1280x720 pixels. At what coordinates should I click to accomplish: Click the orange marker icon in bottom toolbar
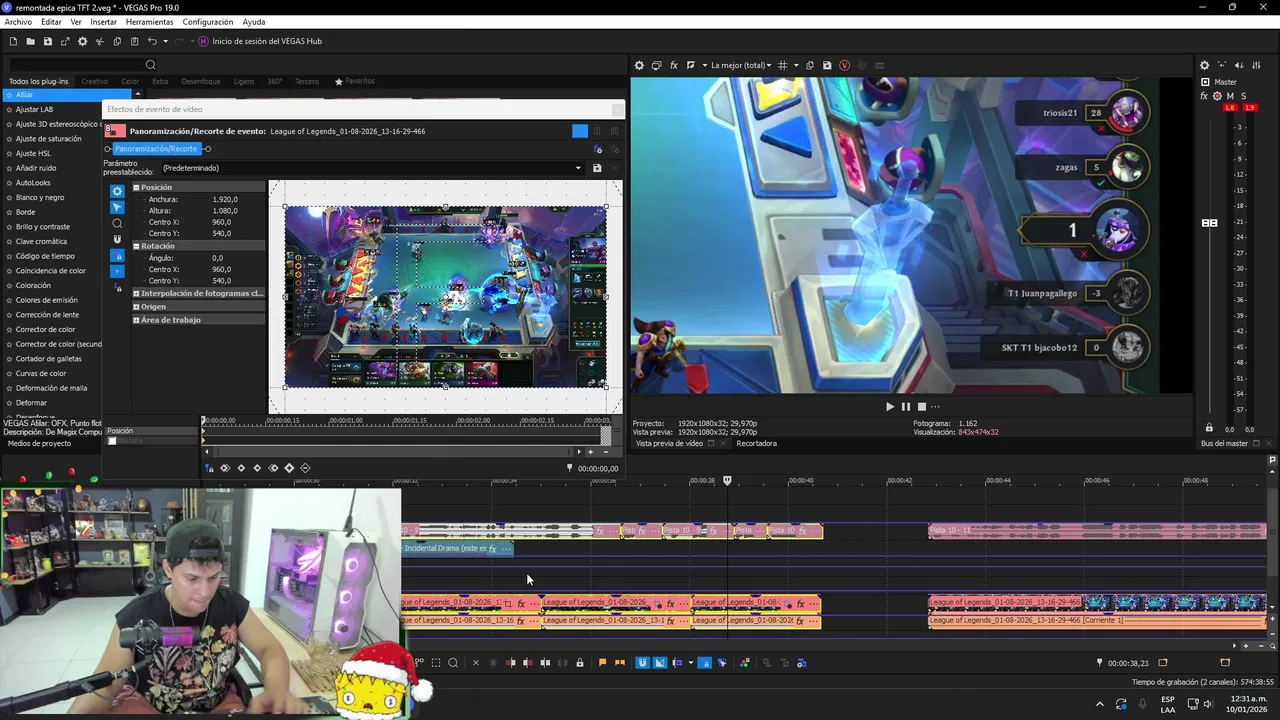(602, 662)
